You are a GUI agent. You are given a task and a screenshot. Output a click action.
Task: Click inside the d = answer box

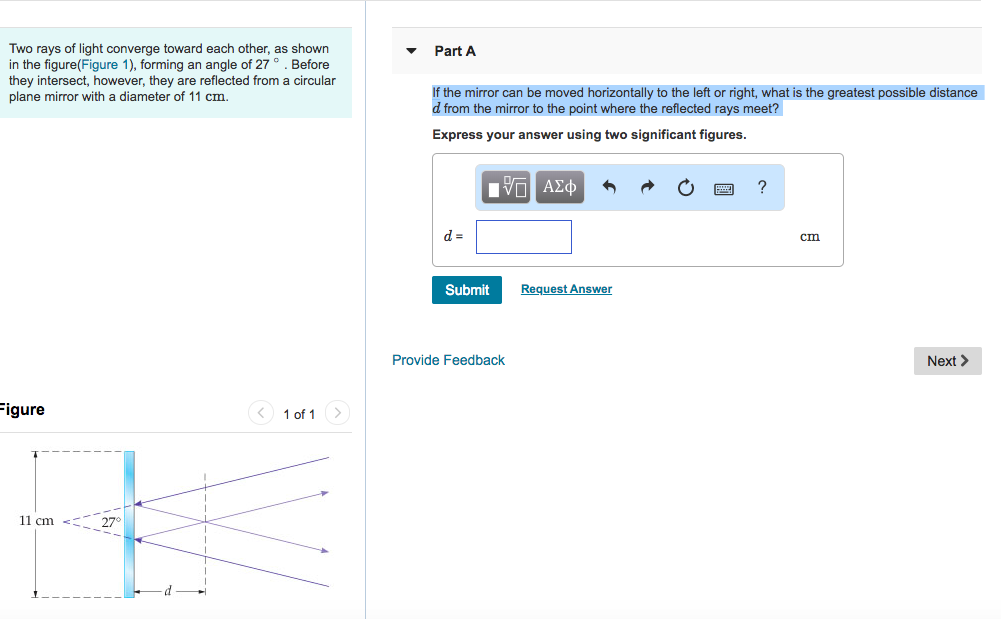pyautogui.click(x=523, y=236)
